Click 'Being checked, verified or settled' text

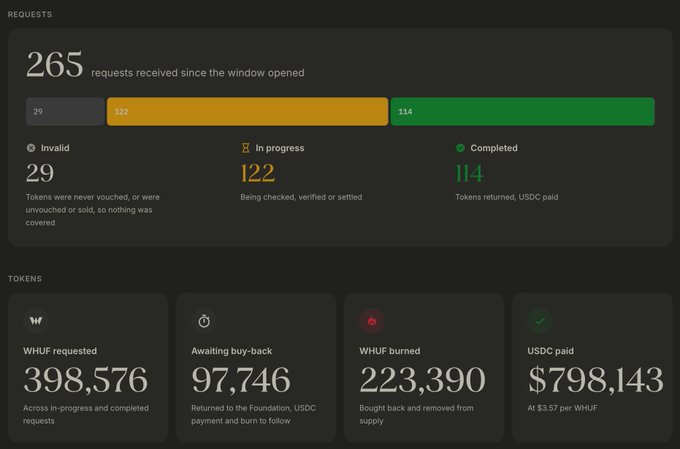click(x=301, y=197)
